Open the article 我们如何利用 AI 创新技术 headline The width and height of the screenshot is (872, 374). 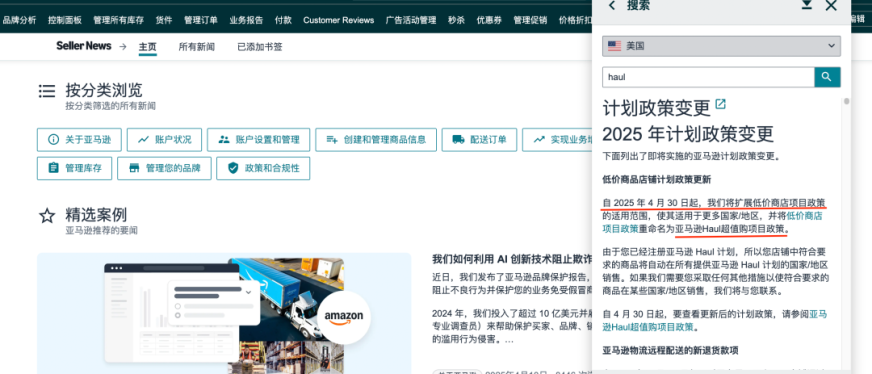tap(512, 259)
